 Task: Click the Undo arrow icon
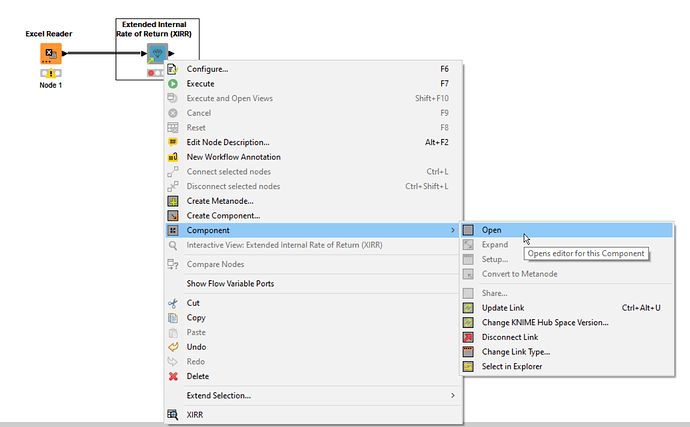pyautogui.click(x=173, y=347)
